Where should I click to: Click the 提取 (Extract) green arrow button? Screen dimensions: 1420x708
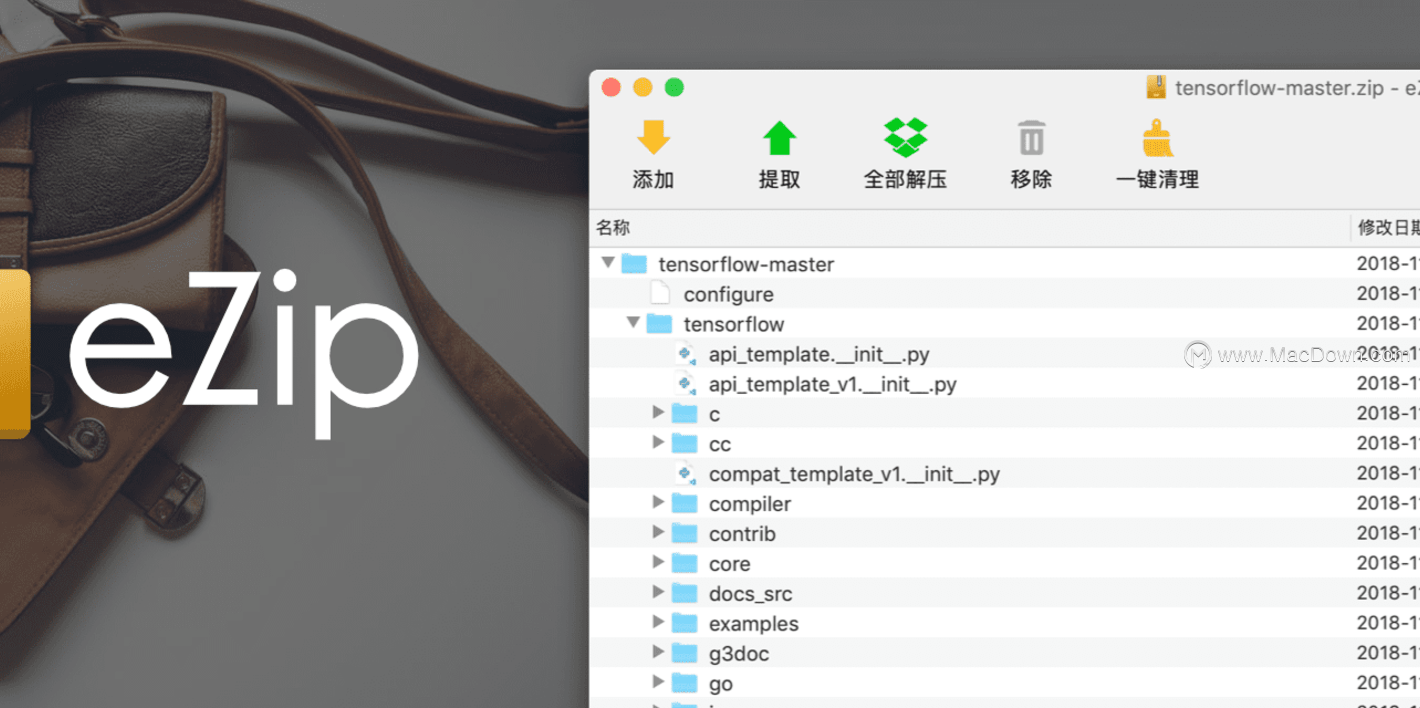point(779,153)
